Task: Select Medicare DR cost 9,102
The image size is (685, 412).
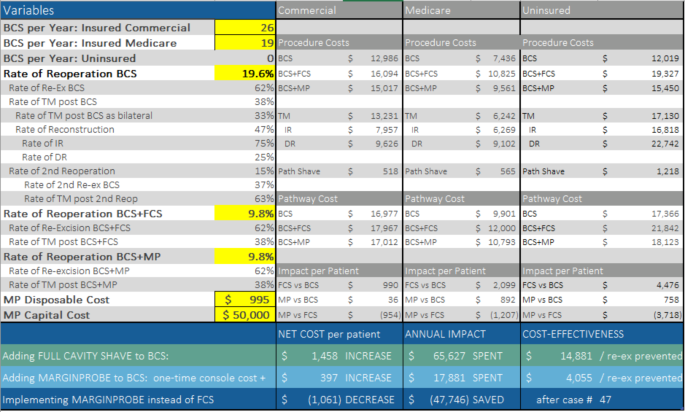Action: 504,144
